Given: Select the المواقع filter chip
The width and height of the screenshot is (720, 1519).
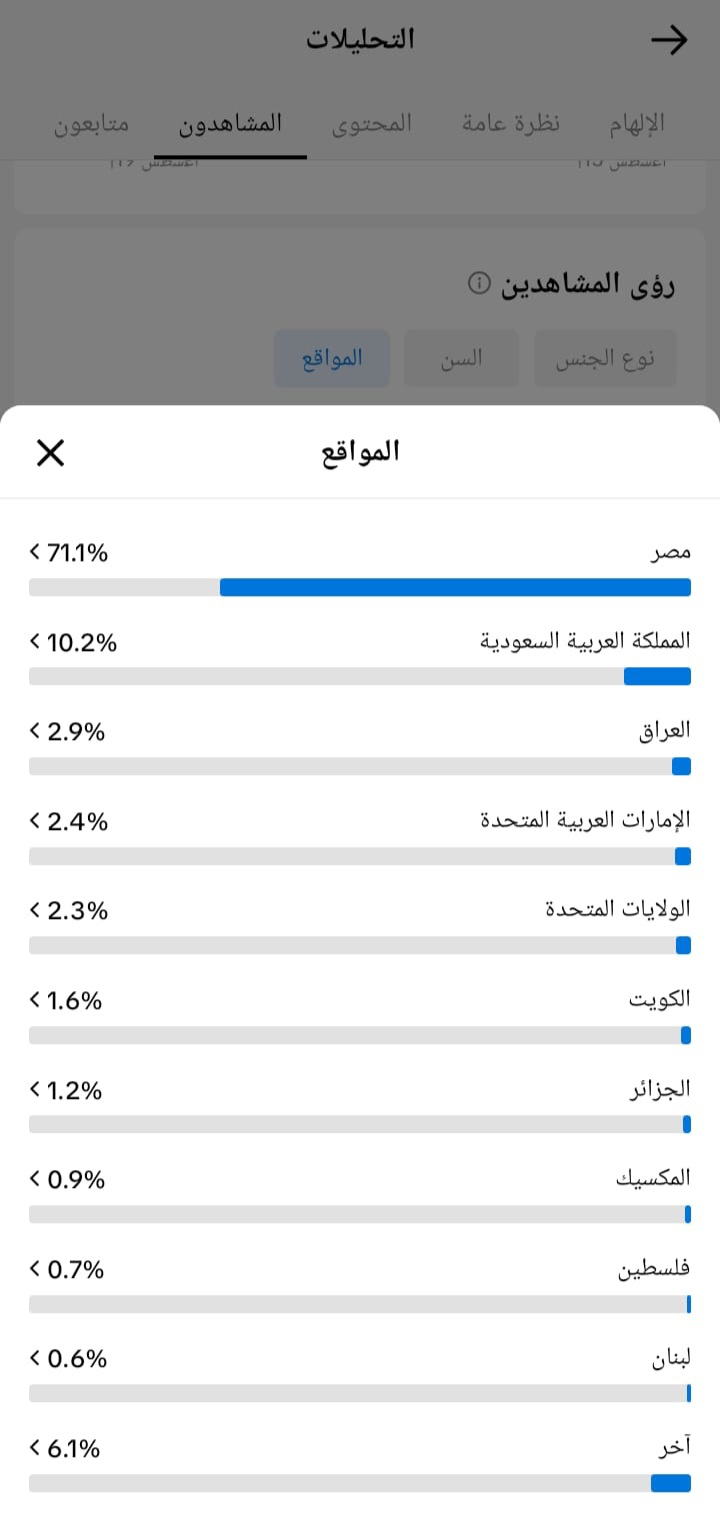Looking at the screenshot, I should coord(332,358).
